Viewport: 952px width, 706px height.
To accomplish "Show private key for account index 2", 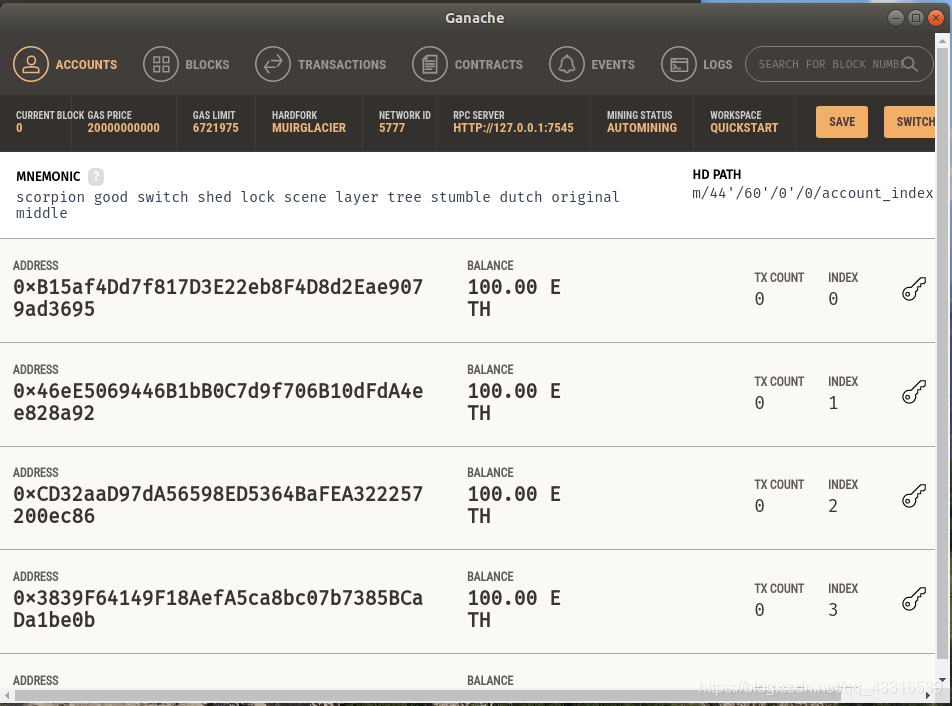I will pyautogui.click(x=914, y=496).
